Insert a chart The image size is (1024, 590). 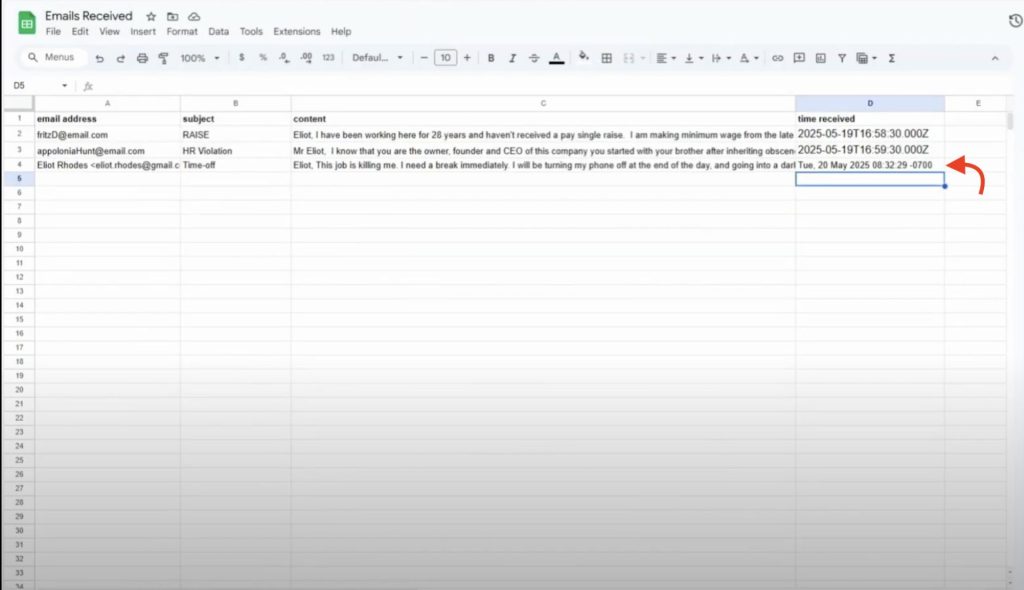tap(821, 58)
